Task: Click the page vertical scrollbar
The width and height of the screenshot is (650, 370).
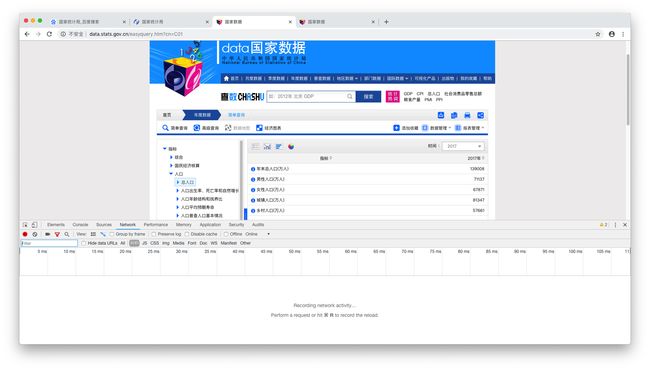Action: point(628,89)
